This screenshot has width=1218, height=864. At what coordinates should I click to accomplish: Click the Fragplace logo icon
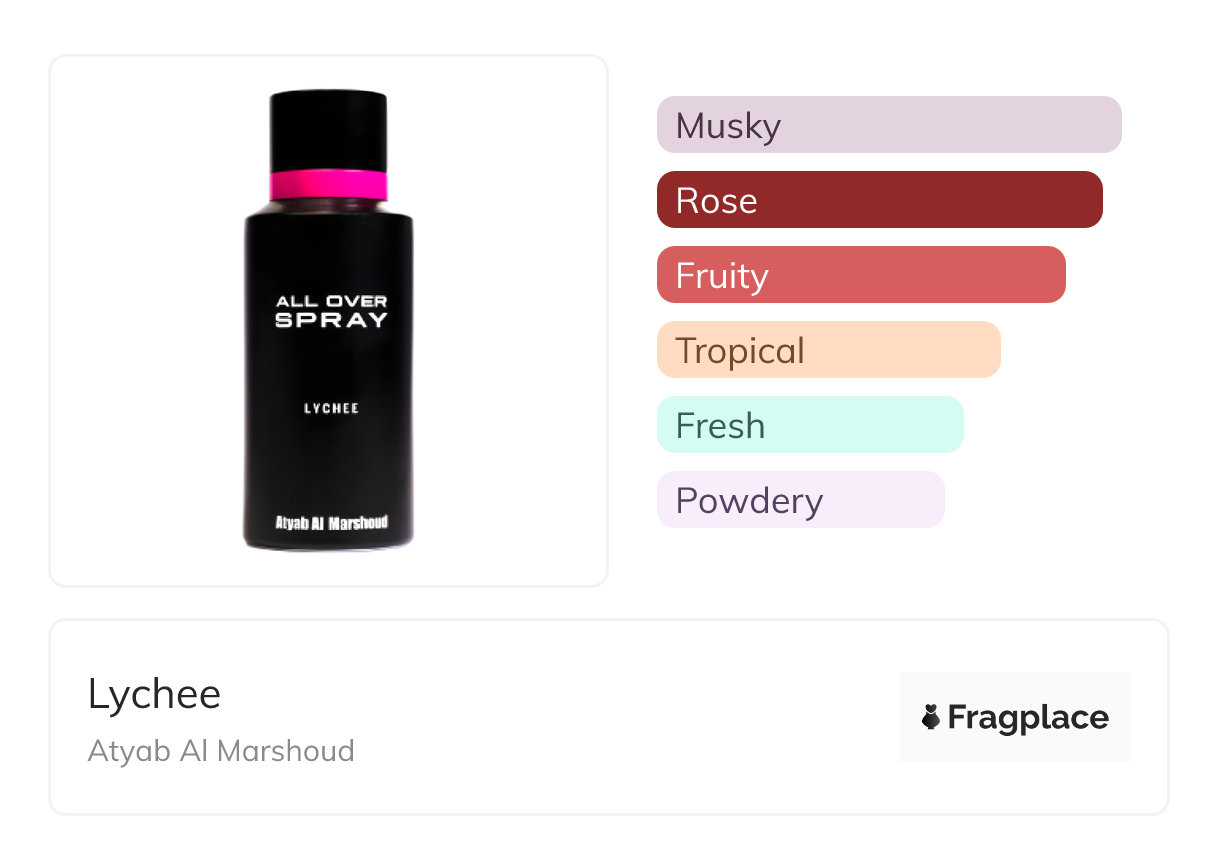931,717
